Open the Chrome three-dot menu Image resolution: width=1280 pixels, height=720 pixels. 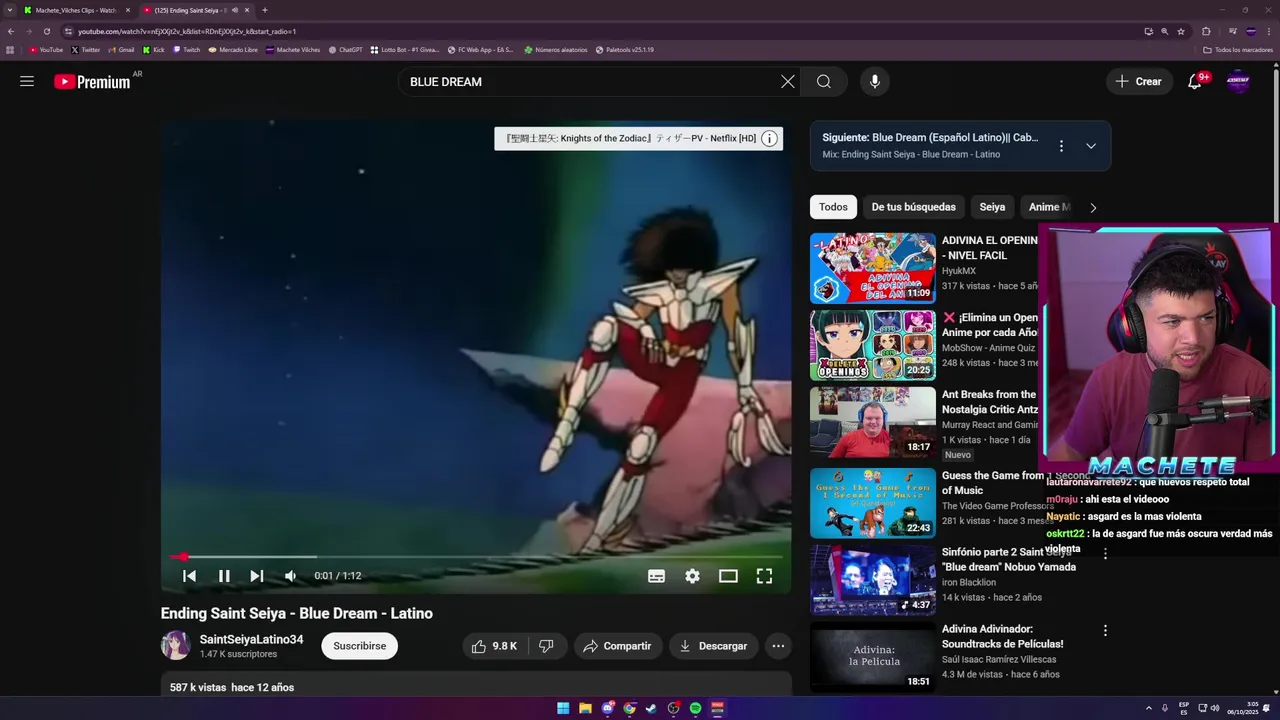[x=1269, y=31]
